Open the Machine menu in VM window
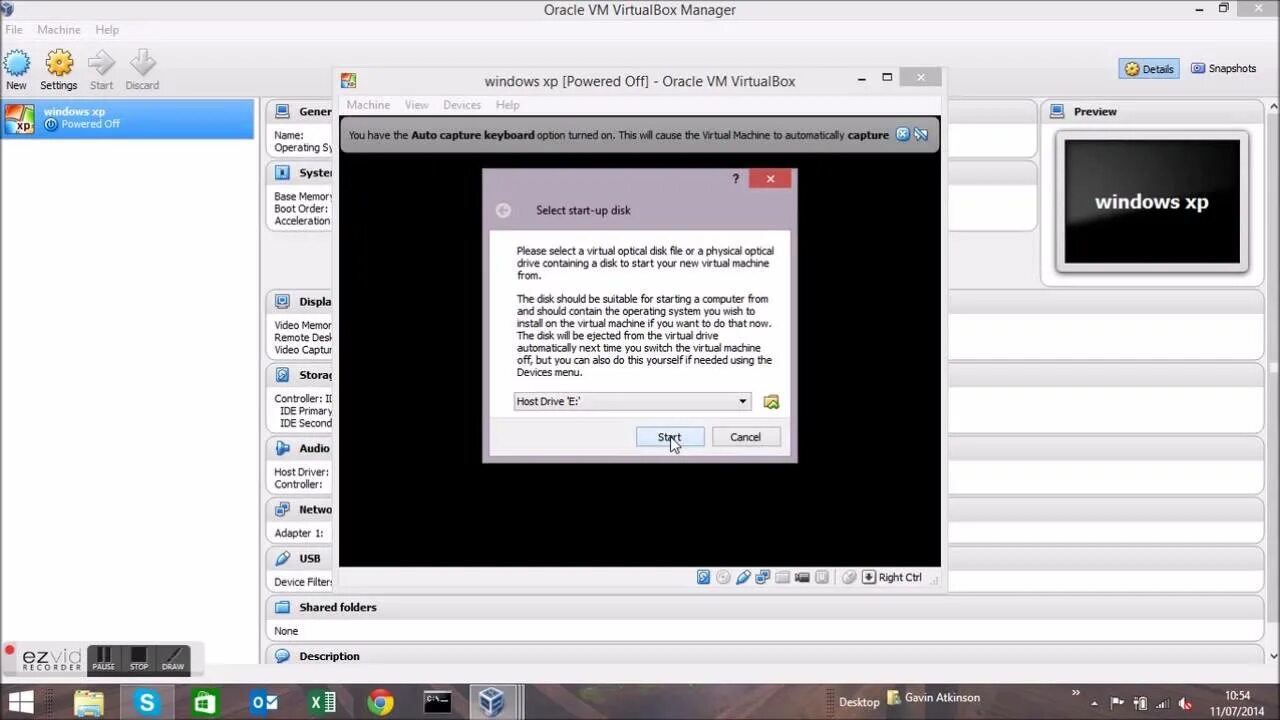Image resolution: width=1280 pixels, height=720 pixels. point(368,105)
